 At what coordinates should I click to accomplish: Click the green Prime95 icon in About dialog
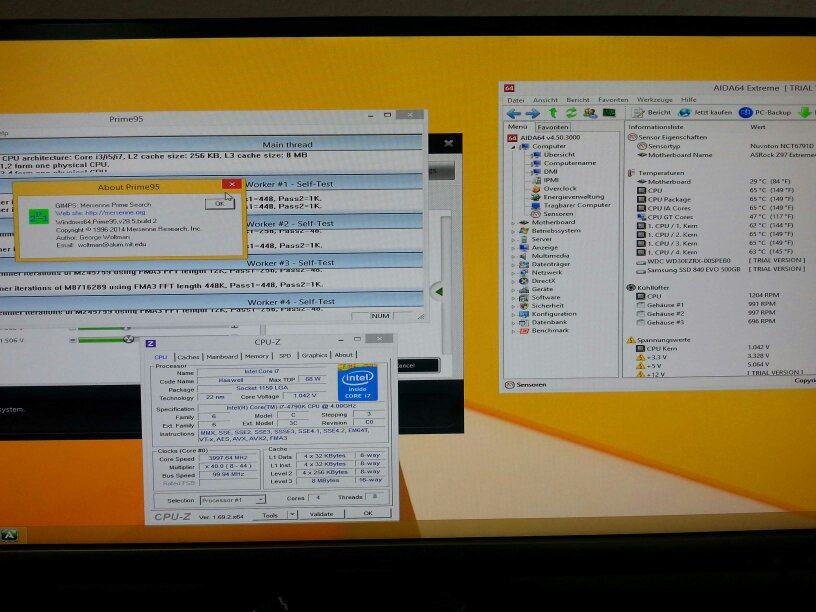pyautogui.click(x=39, y=216)
